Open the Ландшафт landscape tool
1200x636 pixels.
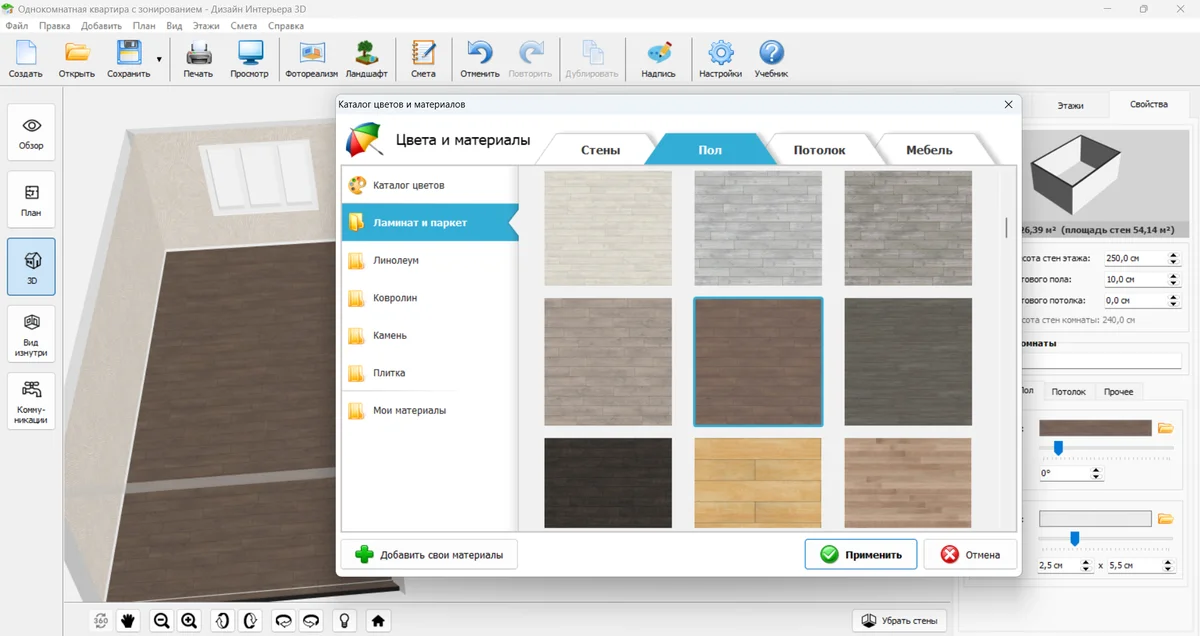[x=366, y=59]
